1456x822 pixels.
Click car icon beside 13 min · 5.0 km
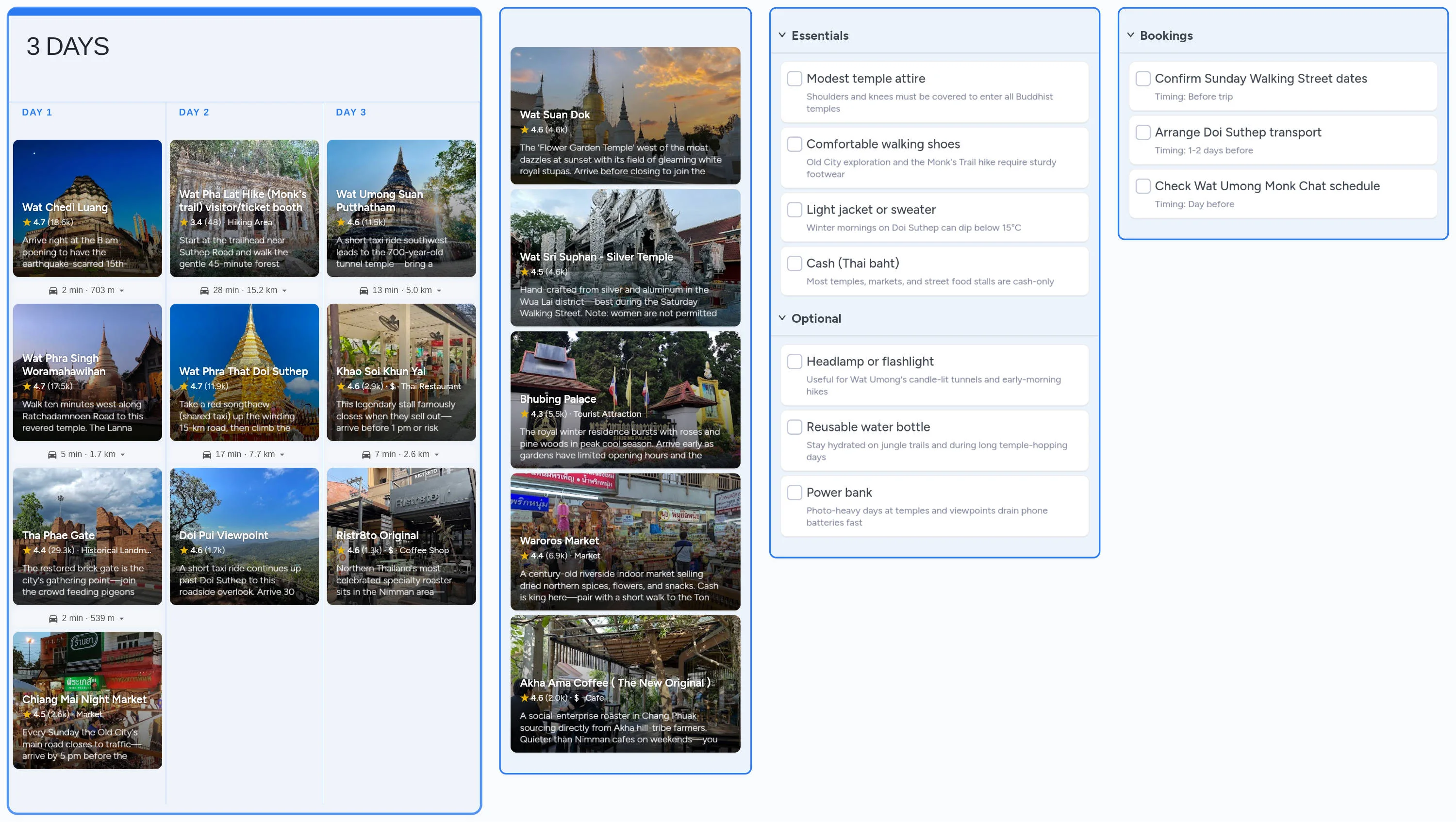(x=364, y=290)
